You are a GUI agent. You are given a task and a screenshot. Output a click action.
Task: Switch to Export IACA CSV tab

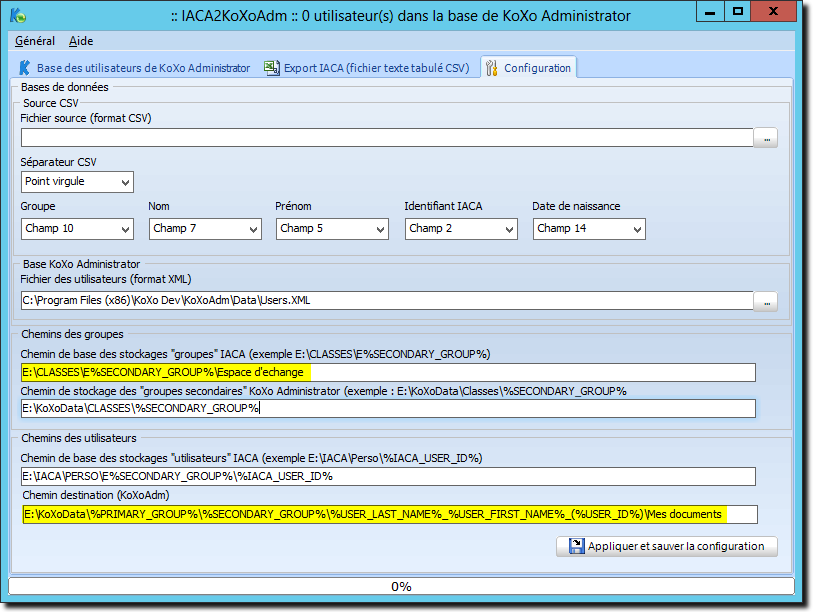[367, 68]
